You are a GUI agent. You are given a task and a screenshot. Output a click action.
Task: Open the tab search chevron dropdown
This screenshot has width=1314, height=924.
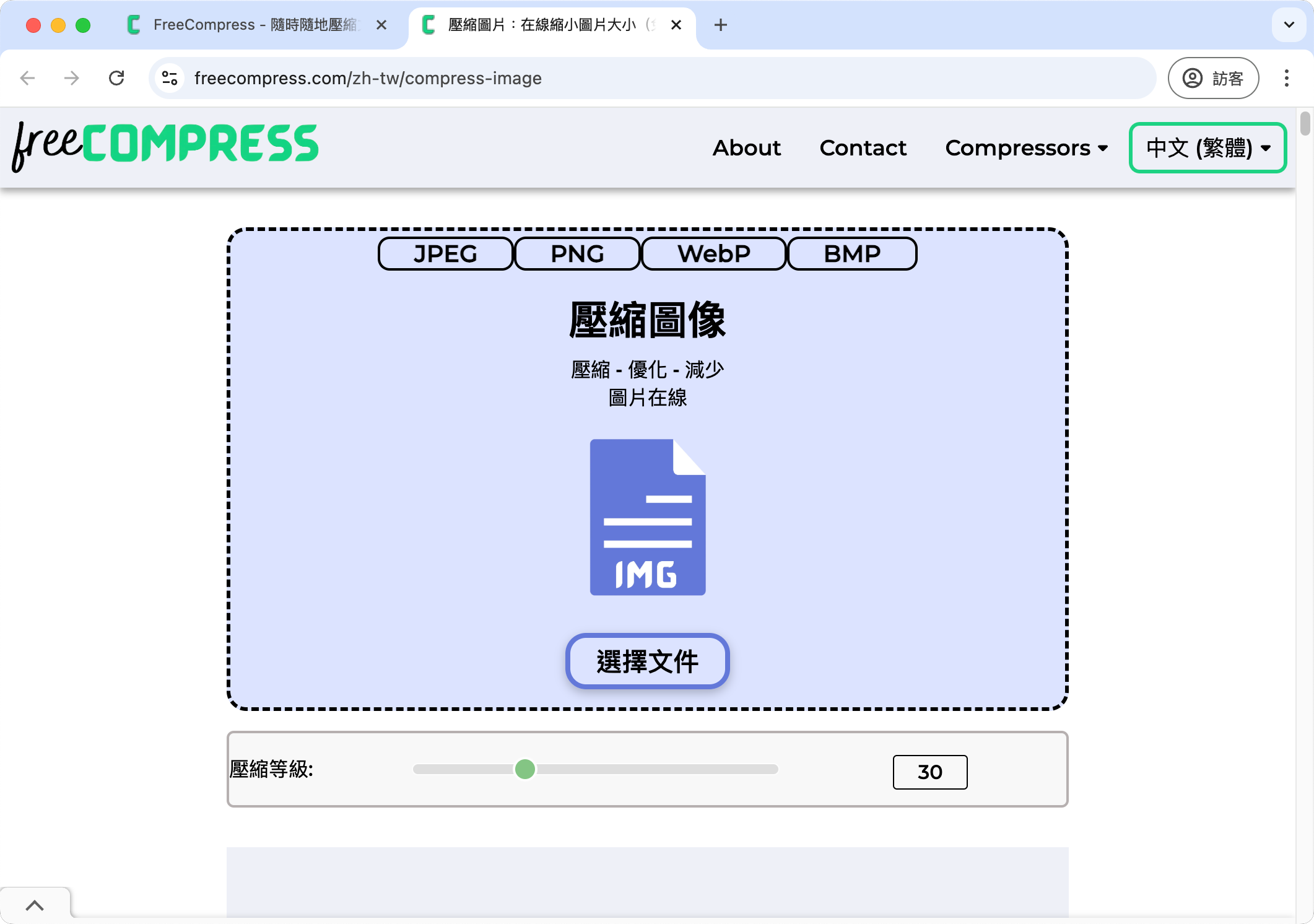[1289, 25]
